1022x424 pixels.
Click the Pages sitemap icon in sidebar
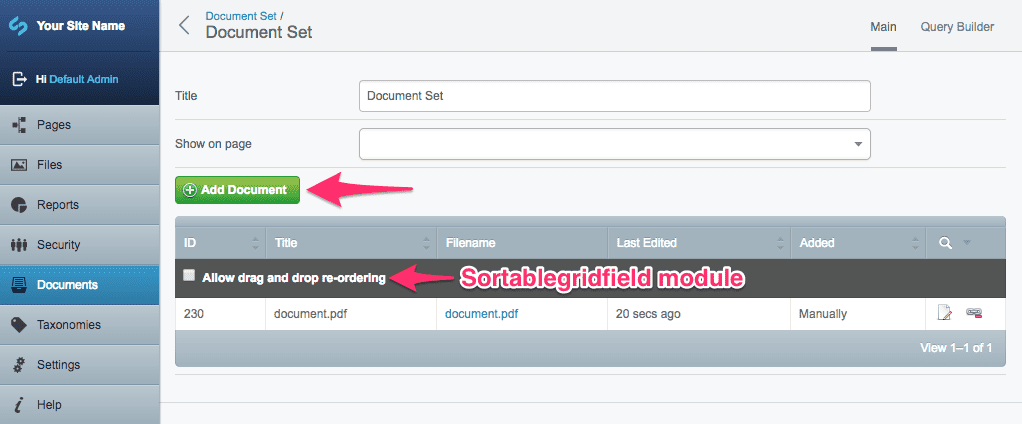click(18, 125)
